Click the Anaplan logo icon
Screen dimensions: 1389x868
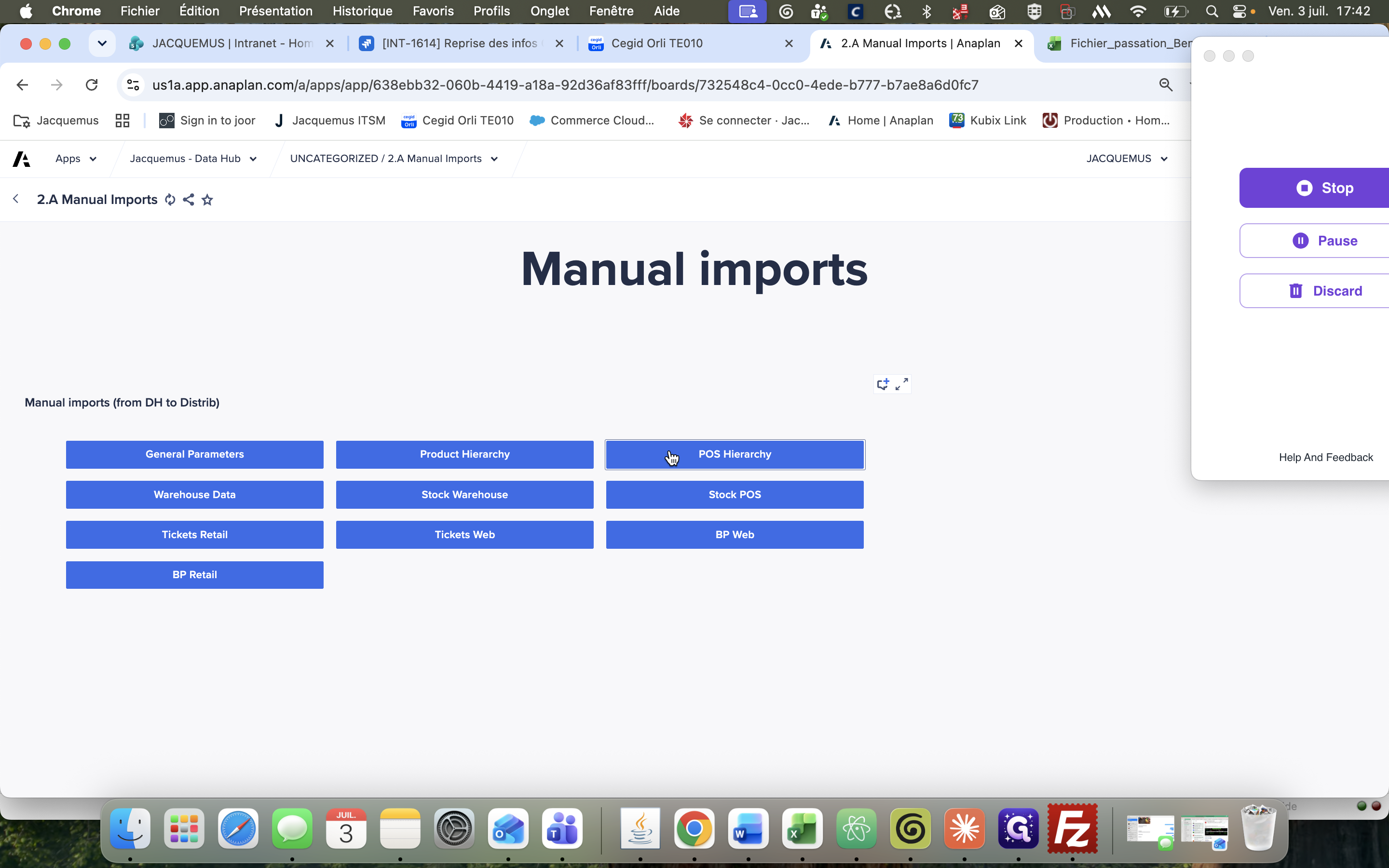click(22, 159)
